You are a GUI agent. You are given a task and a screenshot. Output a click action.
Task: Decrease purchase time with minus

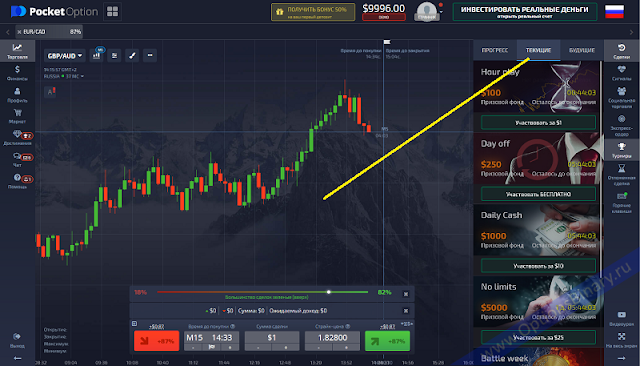[x=193, y=347]
